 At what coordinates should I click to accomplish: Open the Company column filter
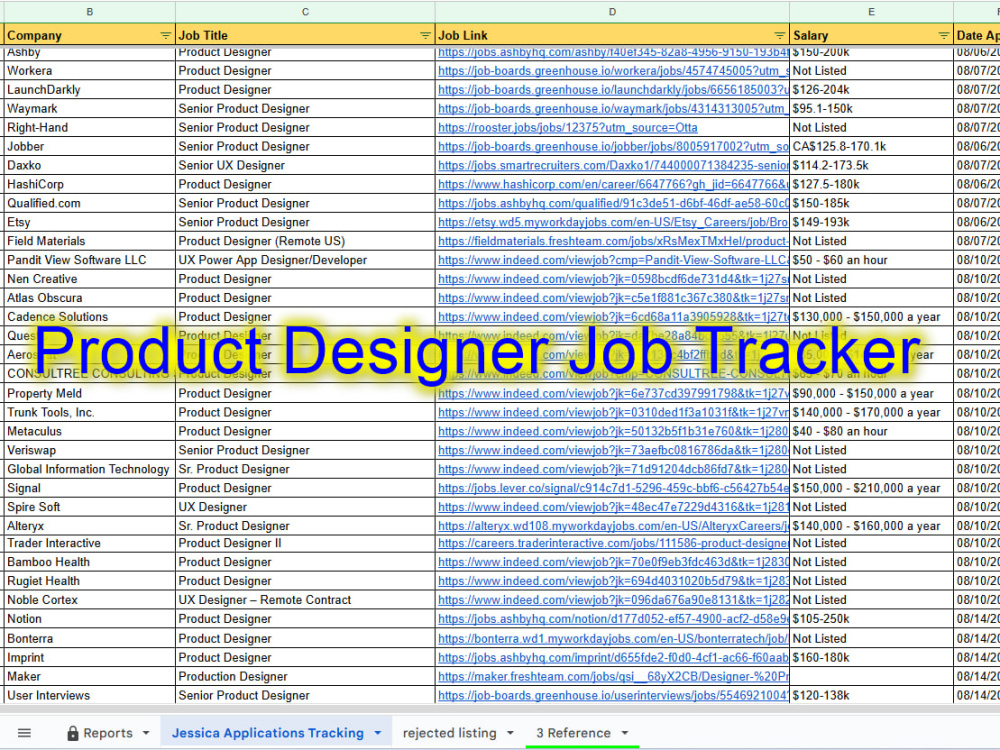165,36
